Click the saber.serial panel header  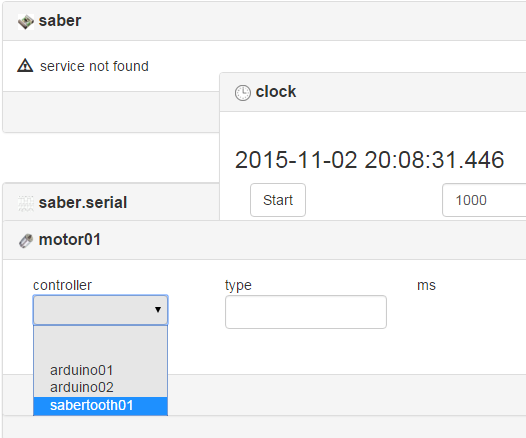(x=111, y=202)
